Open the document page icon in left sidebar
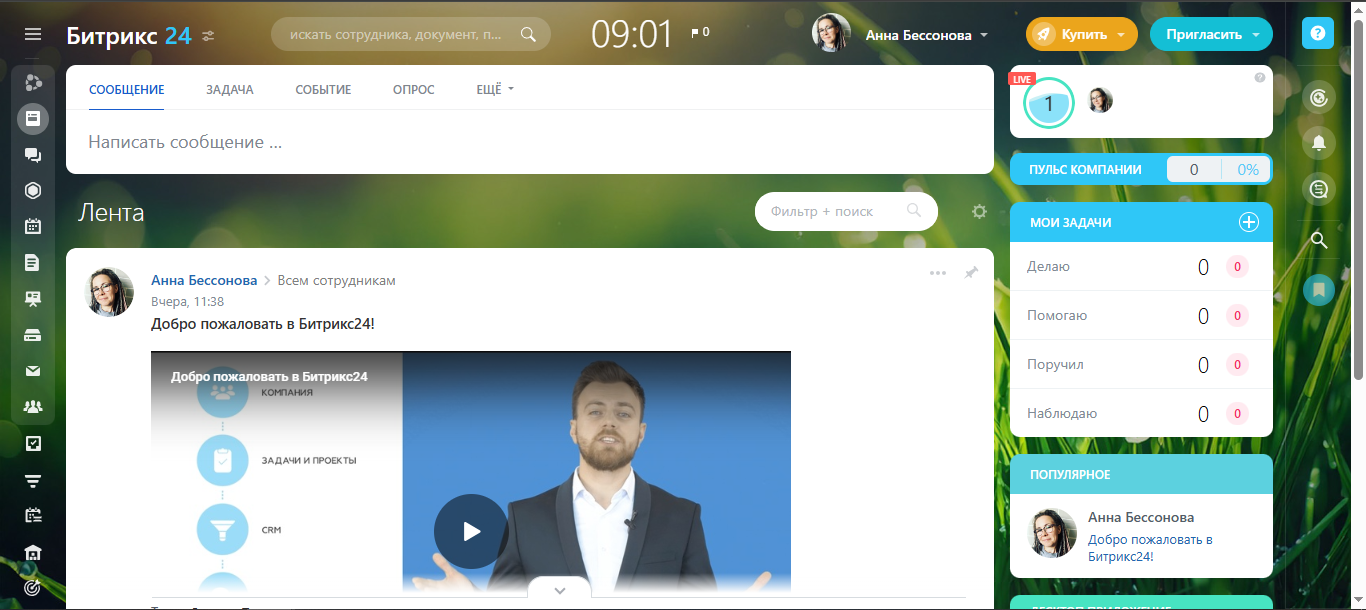The height and width of the screenshot is (610, 1366). (33, 262)
